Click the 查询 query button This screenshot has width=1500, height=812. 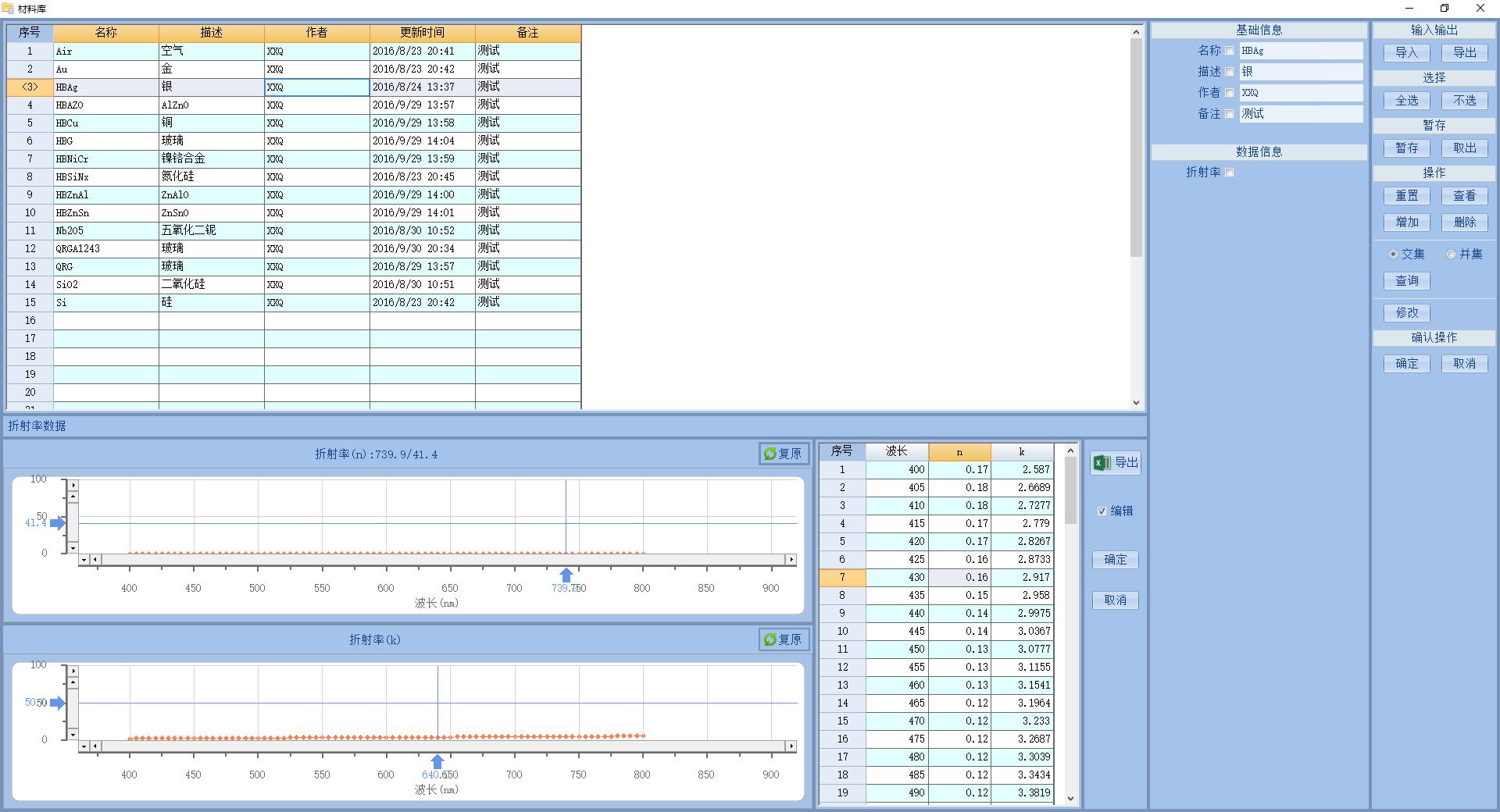[x=1407, y=281]
